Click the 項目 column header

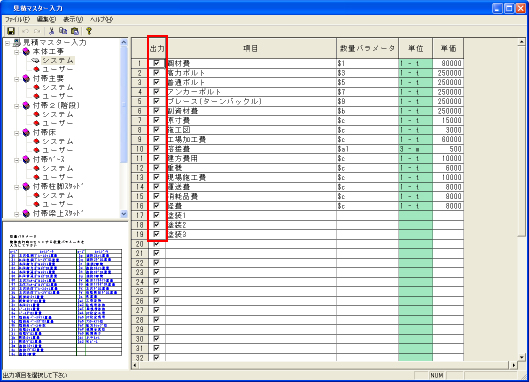251,49
